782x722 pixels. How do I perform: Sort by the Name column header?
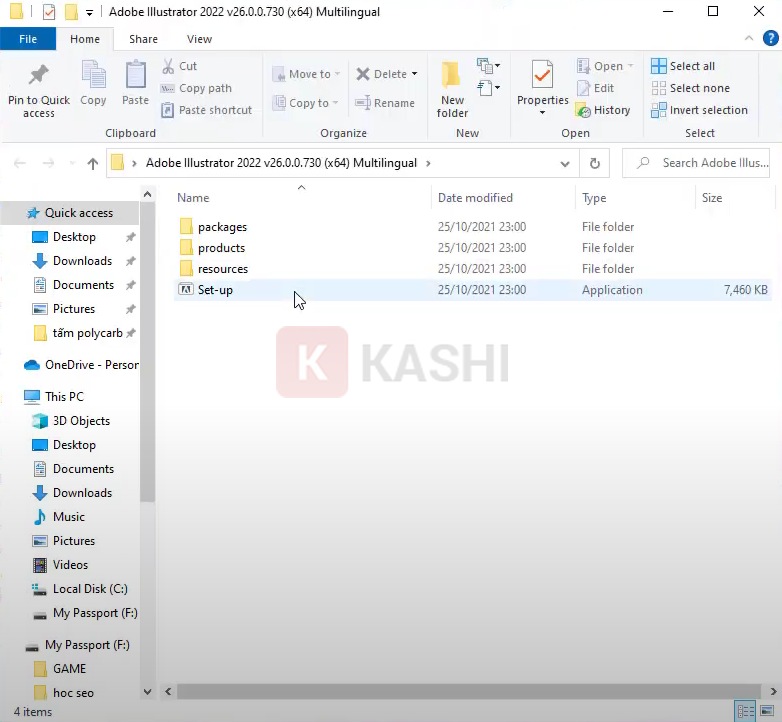tap(193, 198)
